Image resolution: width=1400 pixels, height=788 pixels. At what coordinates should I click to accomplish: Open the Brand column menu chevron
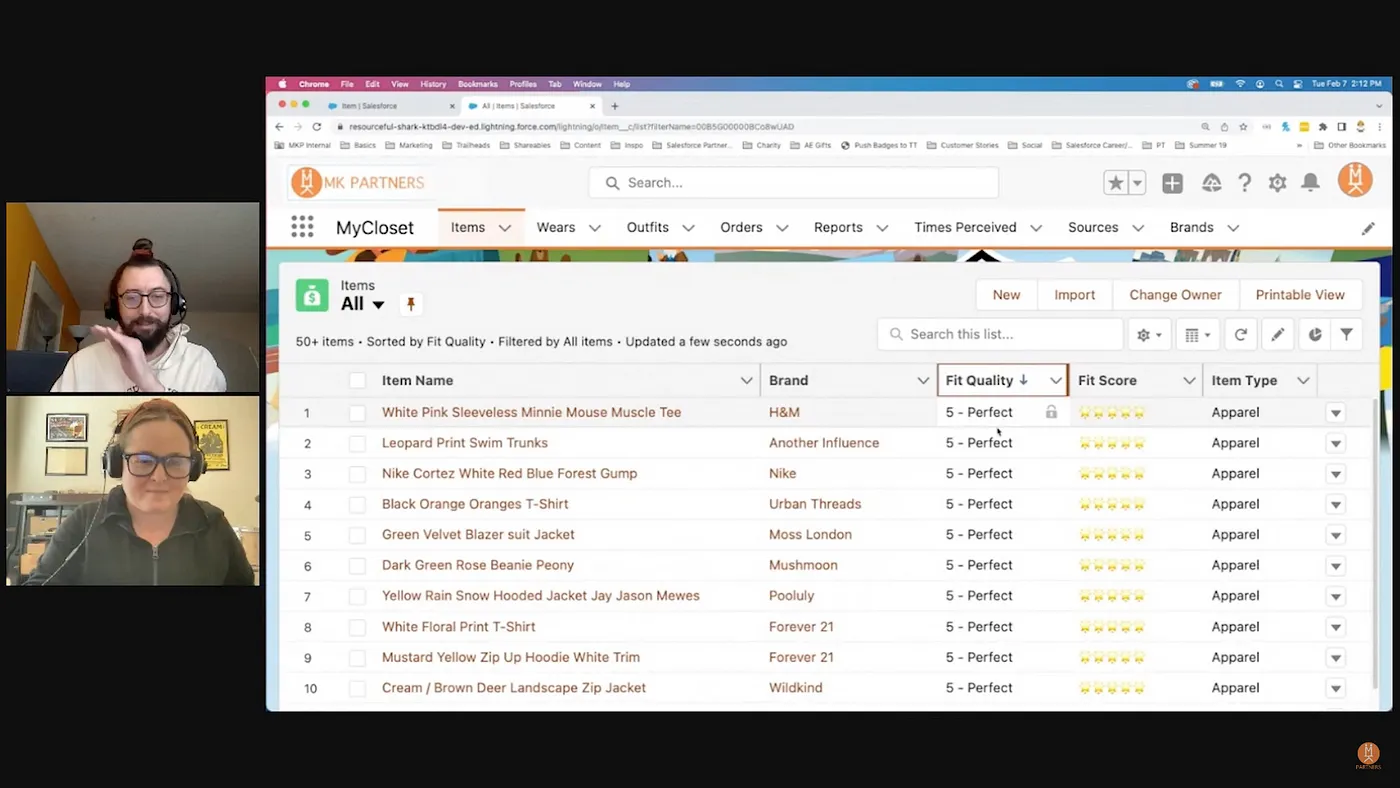click(923, 380)
